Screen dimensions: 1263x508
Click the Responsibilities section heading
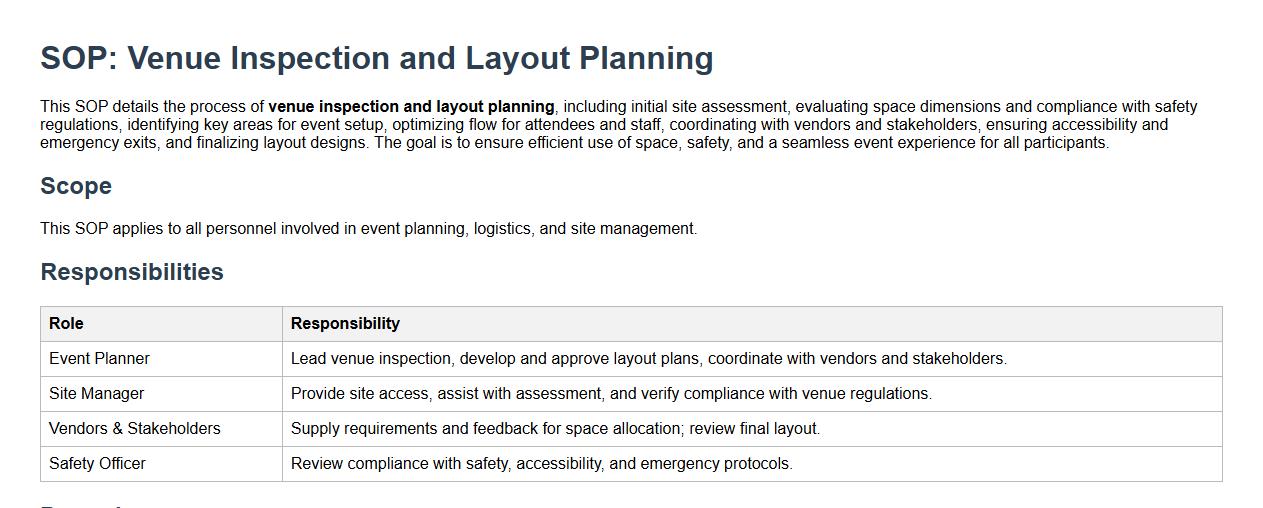132,272
